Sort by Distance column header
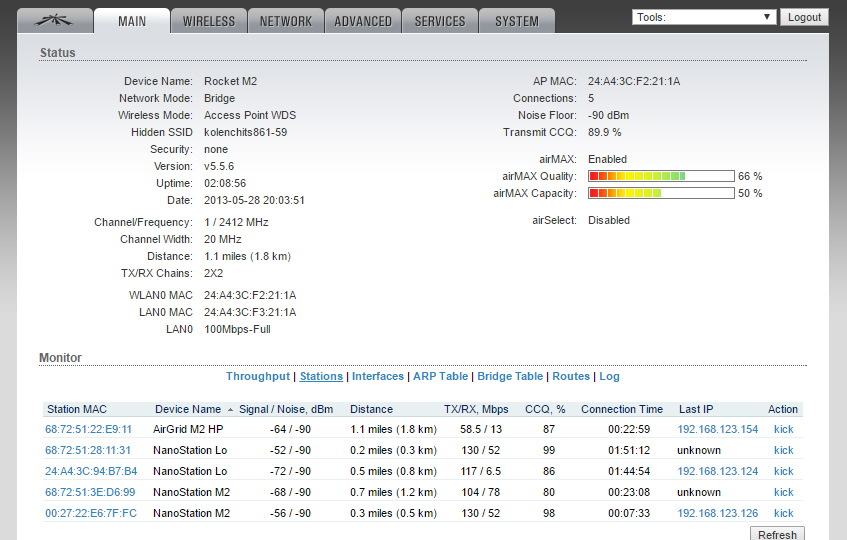The width and height of the screenshot is (847, 540). pyautogui.click(x=372, y=409)
